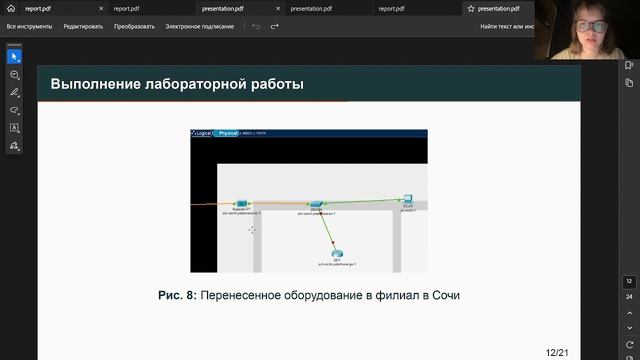Open Электронное подписание menu
Image resolution: width=640 pixels, height=360 pixels.
(200, 27)
